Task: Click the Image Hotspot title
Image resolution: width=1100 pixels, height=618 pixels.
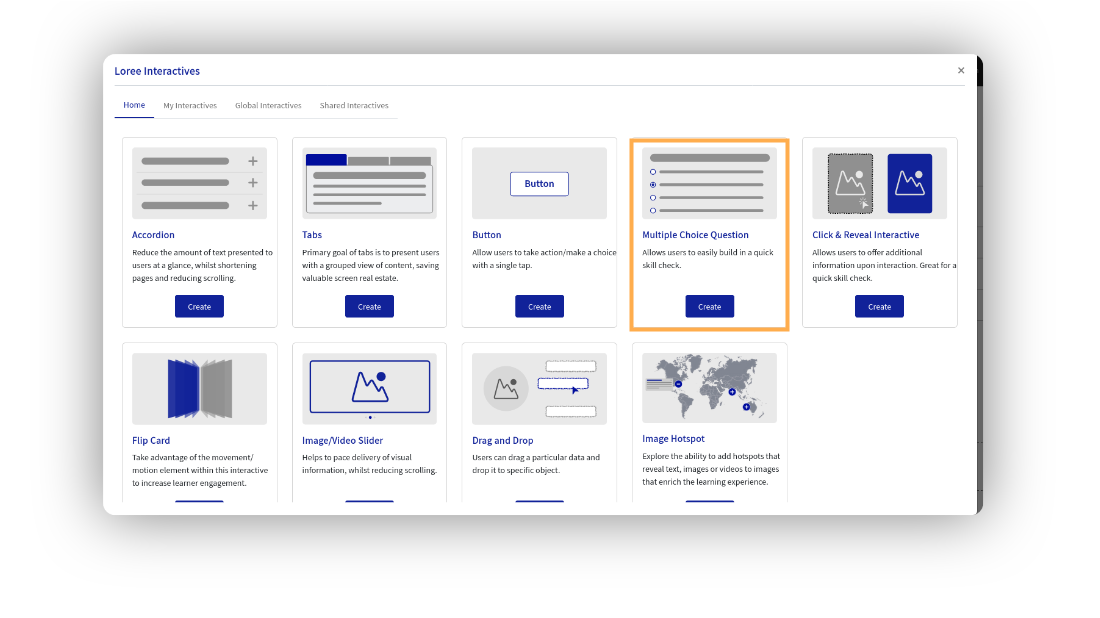Action: (673, 438)
